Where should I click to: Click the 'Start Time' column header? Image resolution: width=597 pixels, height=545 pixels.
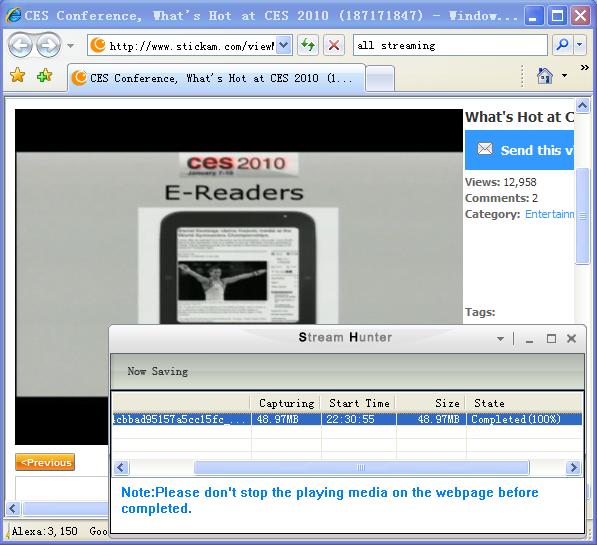point(358,403)
